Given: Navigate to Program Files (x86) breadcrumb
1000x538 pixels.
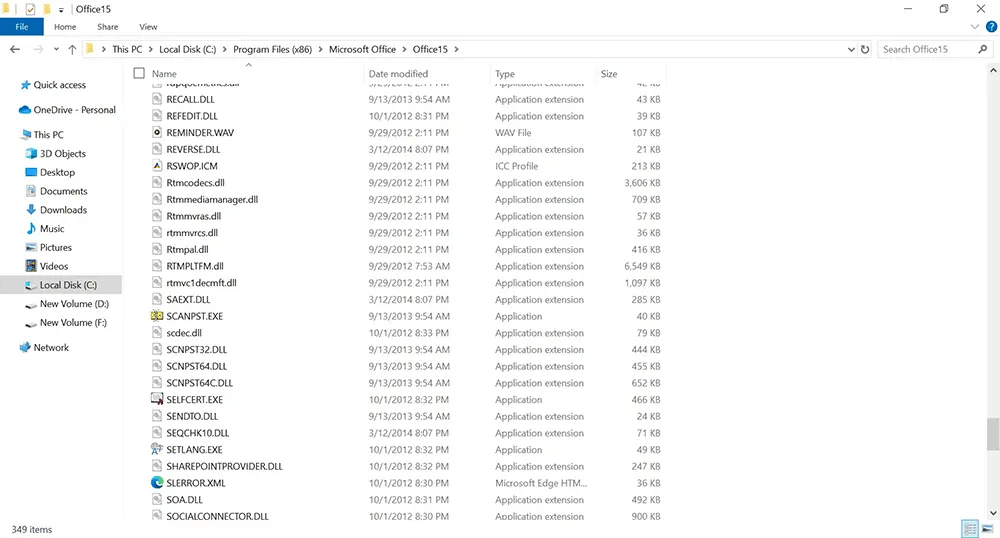Looking at the screenshot, I should click(272, 49).
